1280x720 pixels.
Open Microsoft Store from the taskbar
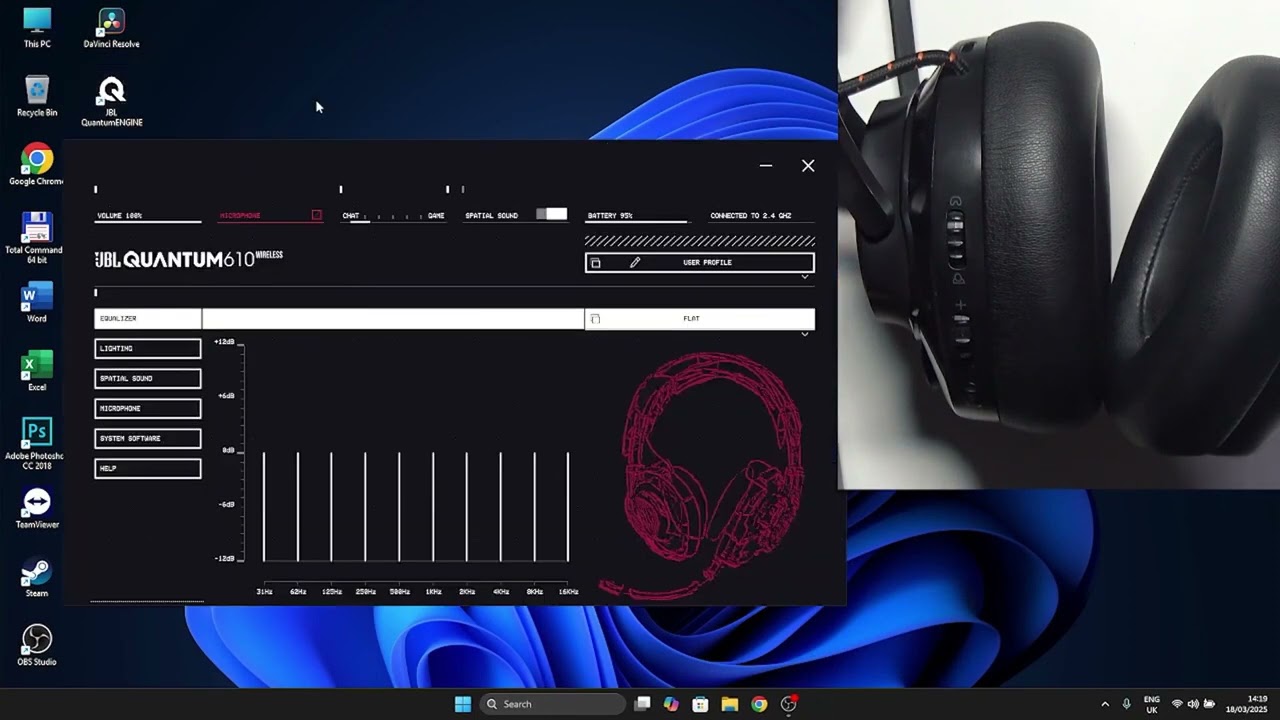coord(701,704)
